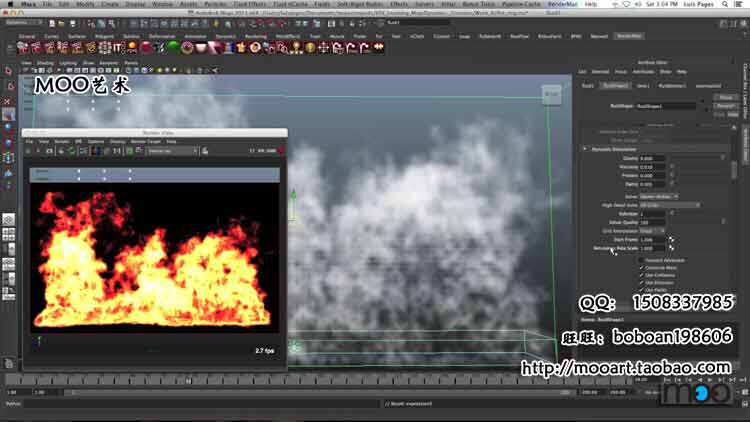Uncheck Use Emission

click(x=641, y=283)
